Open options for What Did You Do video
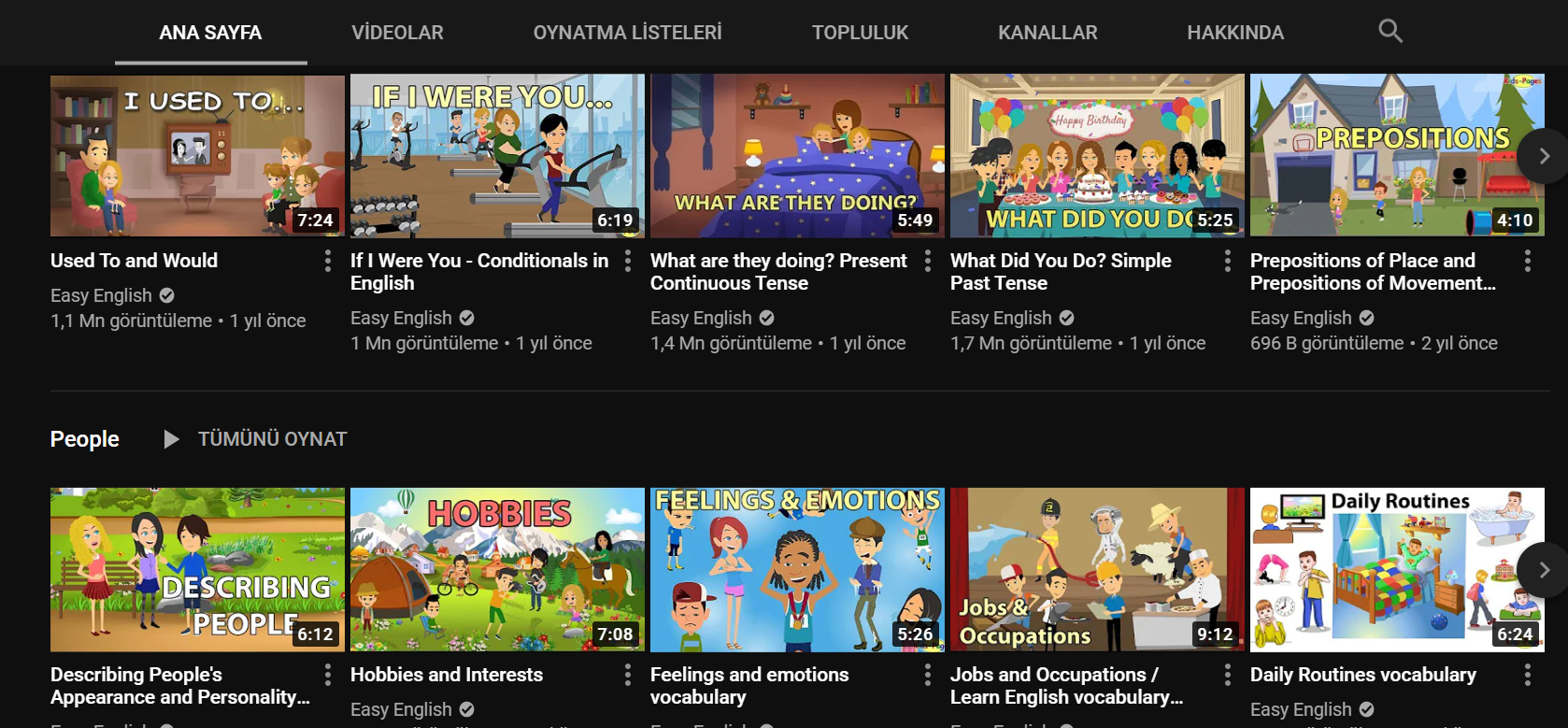The image size is (1568, 728). click(x=1227, y=261)
